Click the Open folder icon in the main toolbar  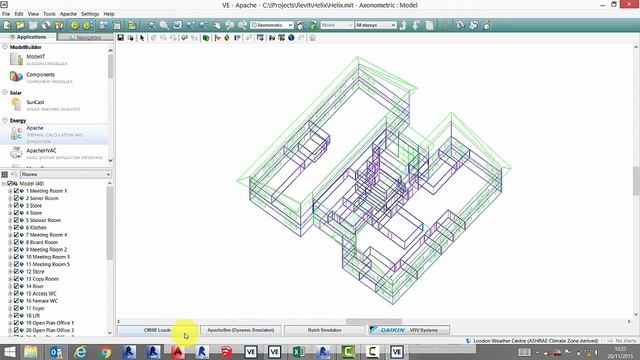click(x=20, y=25)
